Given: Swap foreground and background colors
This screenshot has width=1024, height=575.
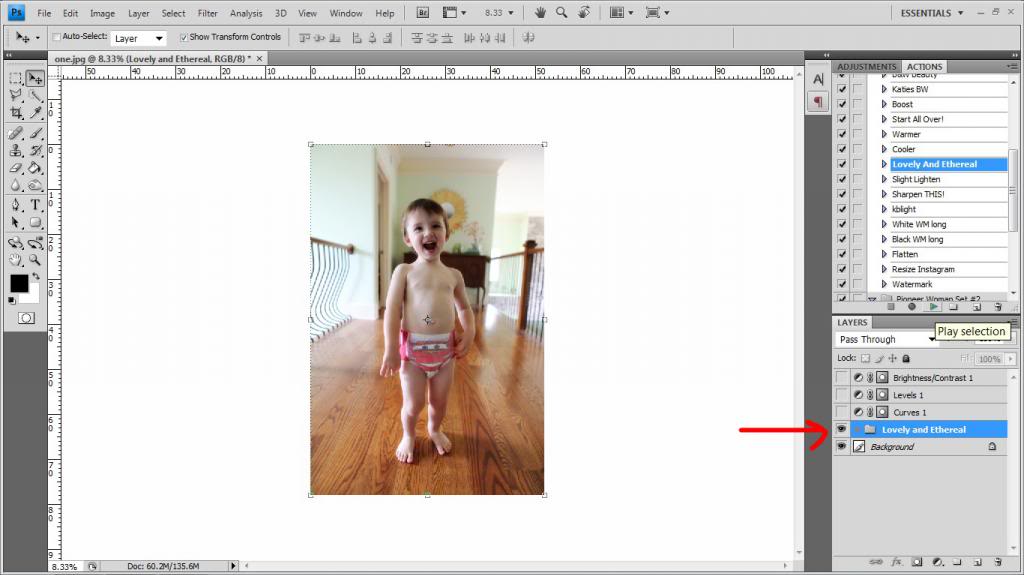Looking at the screenshot, I should point(36,277).
